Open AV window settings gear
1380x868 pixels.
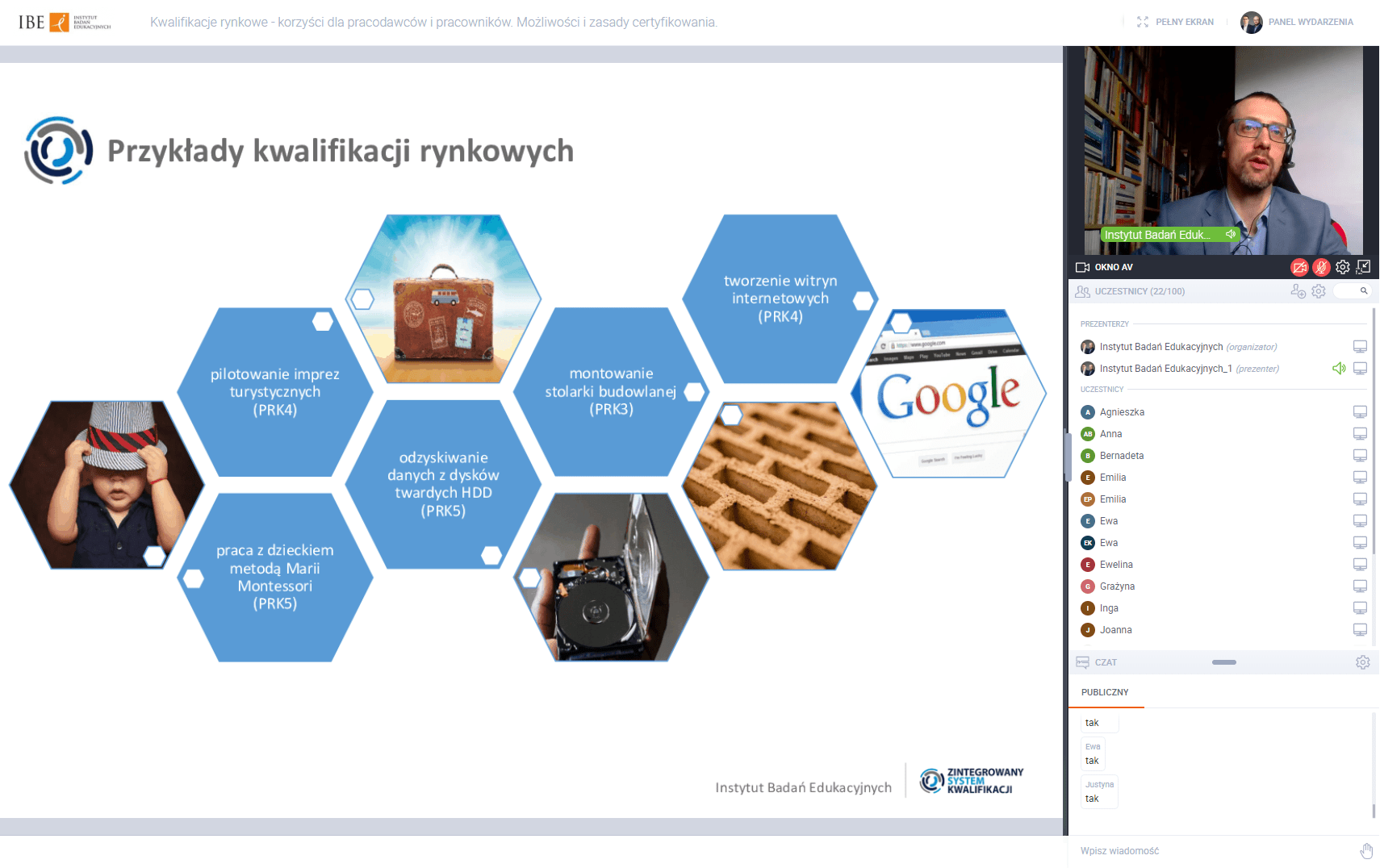click(1342, 267)
